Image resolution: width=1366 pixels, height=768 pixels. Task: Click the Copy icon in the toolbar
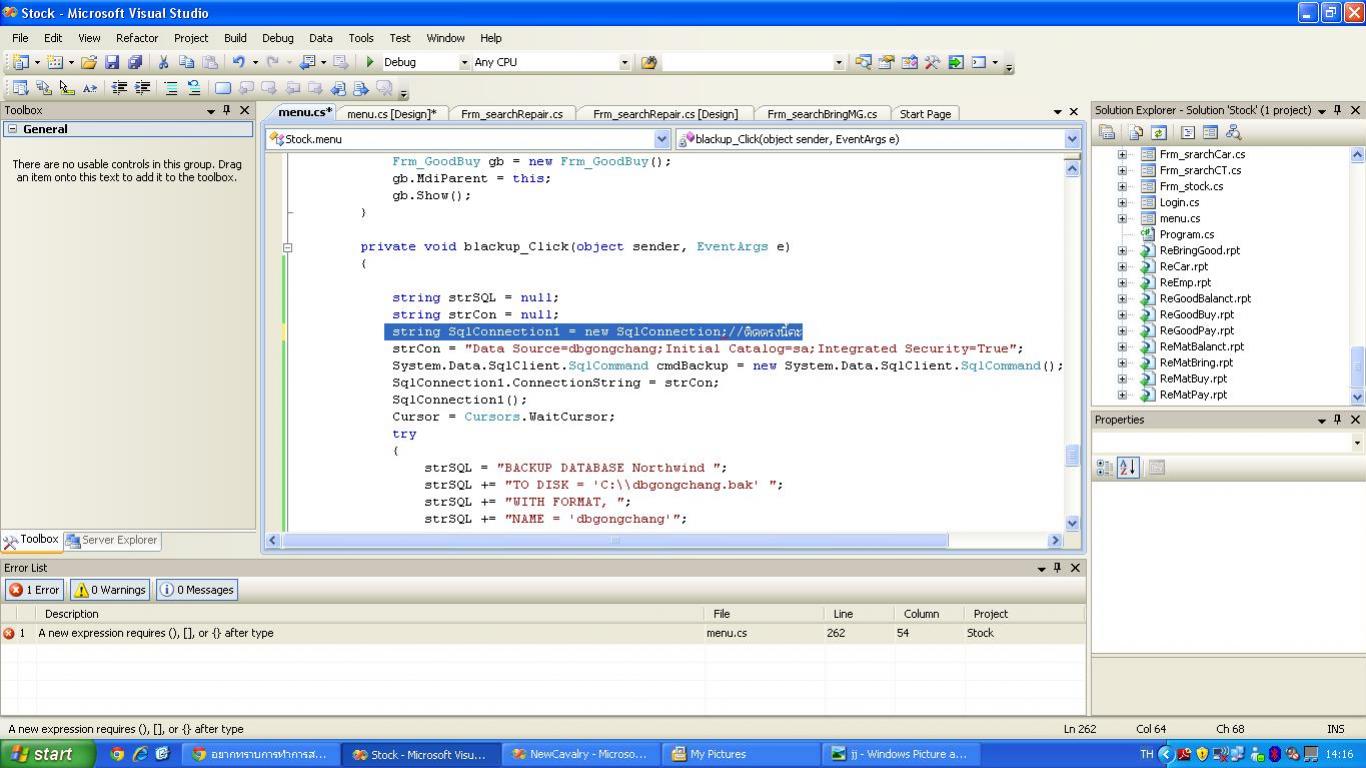[x=186, y=62]
